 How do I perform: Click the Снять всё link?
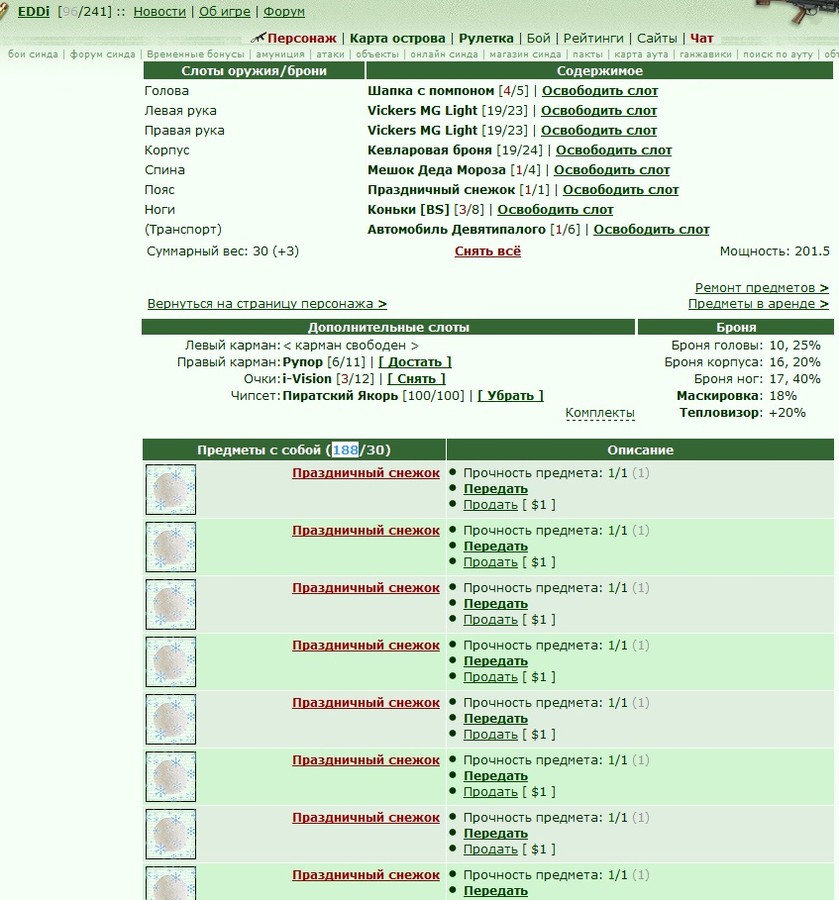point(488,251)
